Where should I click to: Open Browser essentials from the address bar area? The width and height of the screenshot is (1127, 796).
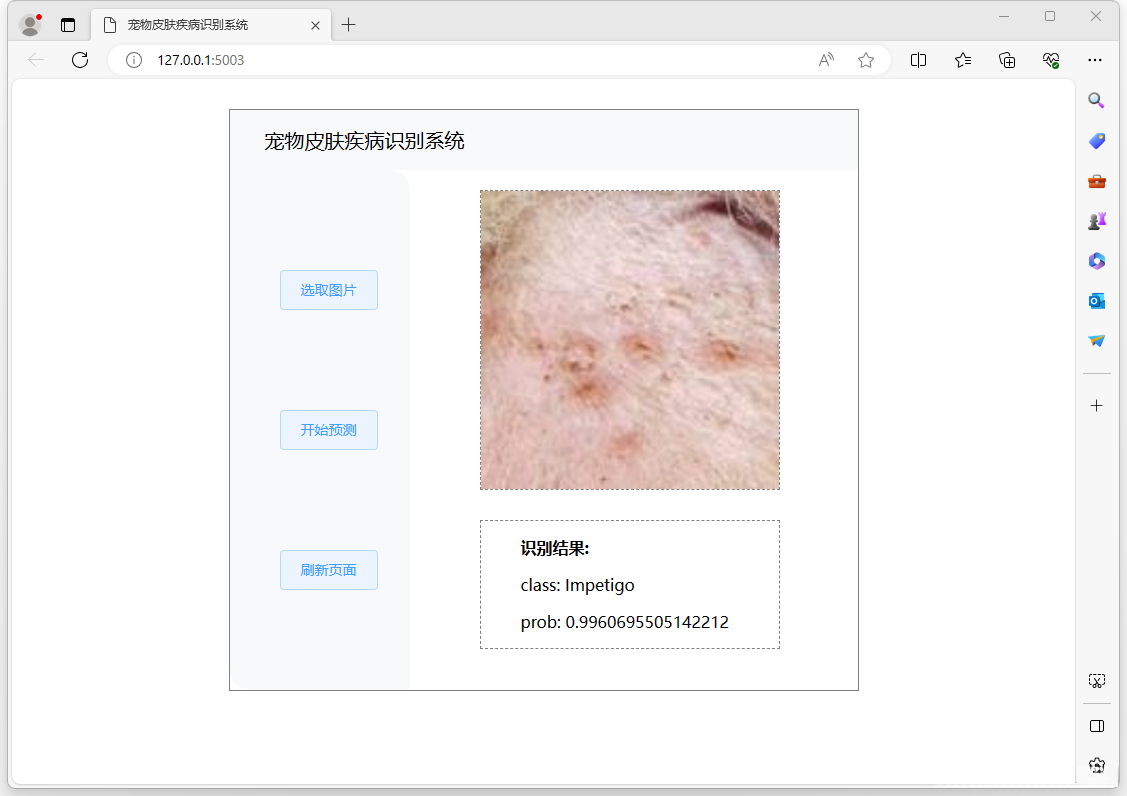[x=1051, y=60]
